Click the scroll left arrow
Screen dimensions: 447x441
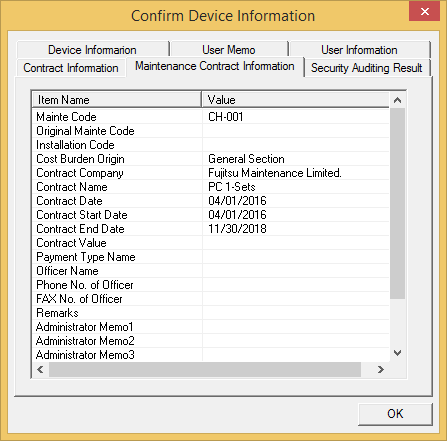40,369
